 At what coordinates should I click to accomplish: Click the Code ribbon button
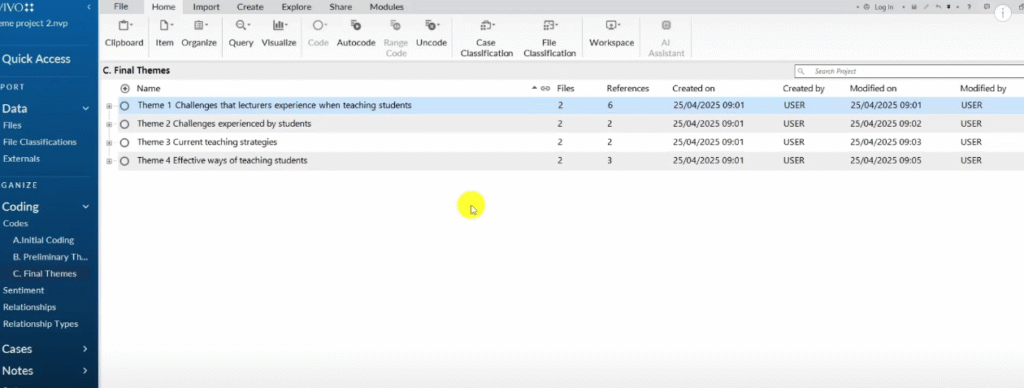coord(318,33)
